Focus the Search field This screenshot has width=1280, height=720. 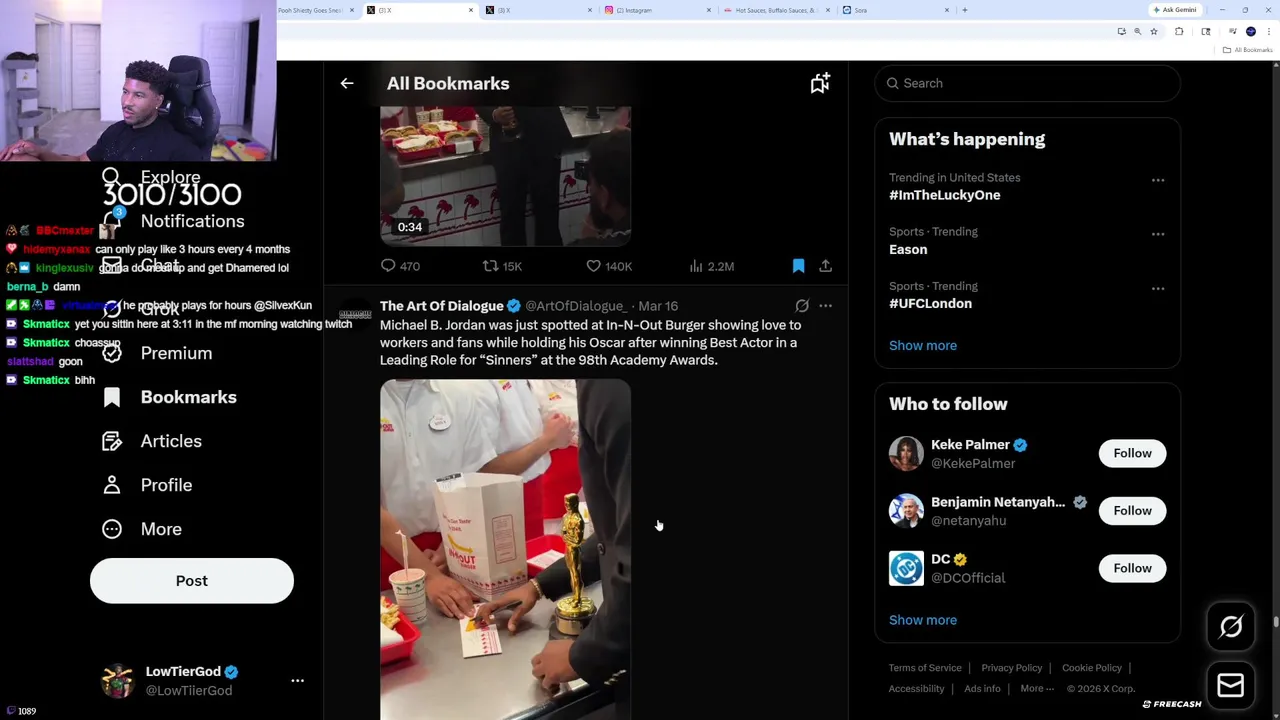click(1028, 83)
